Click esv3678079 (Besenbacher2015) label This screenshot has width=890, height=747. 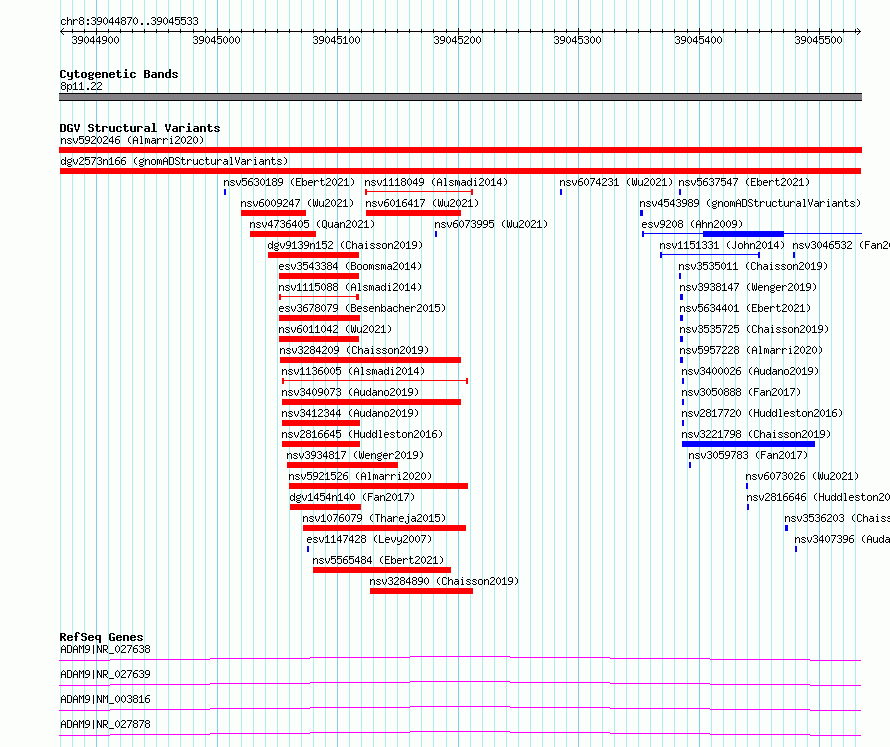click(x=362, y=308)
